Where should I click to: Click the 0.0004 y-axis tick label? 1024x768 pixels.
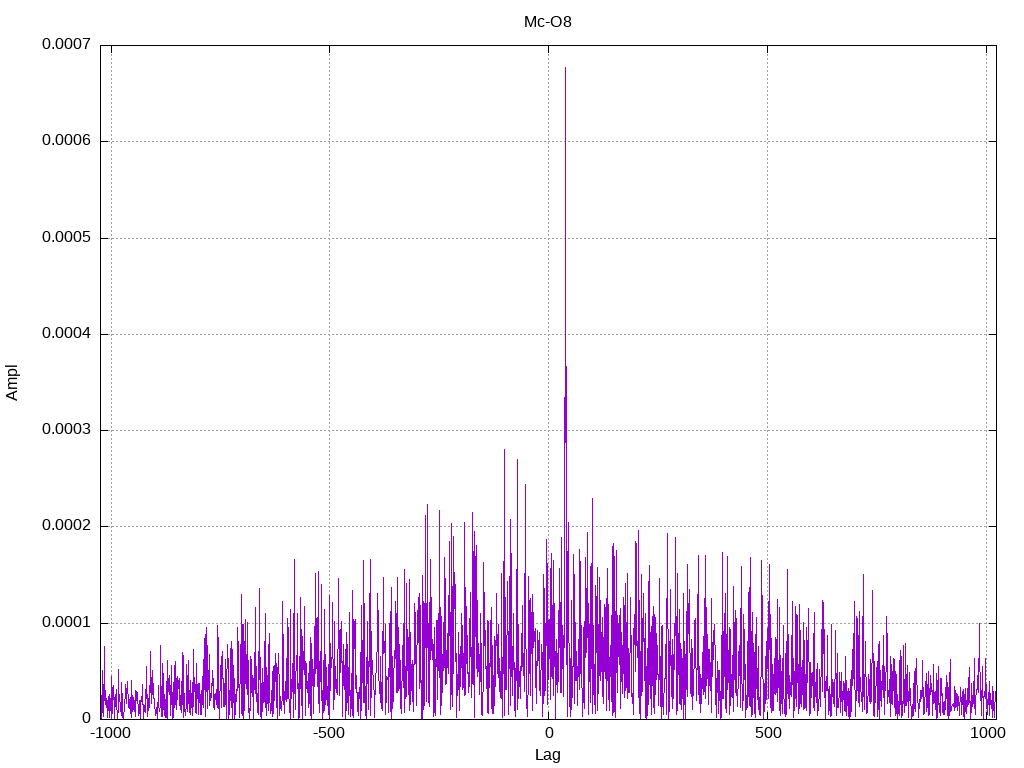[x=67, y=333]
